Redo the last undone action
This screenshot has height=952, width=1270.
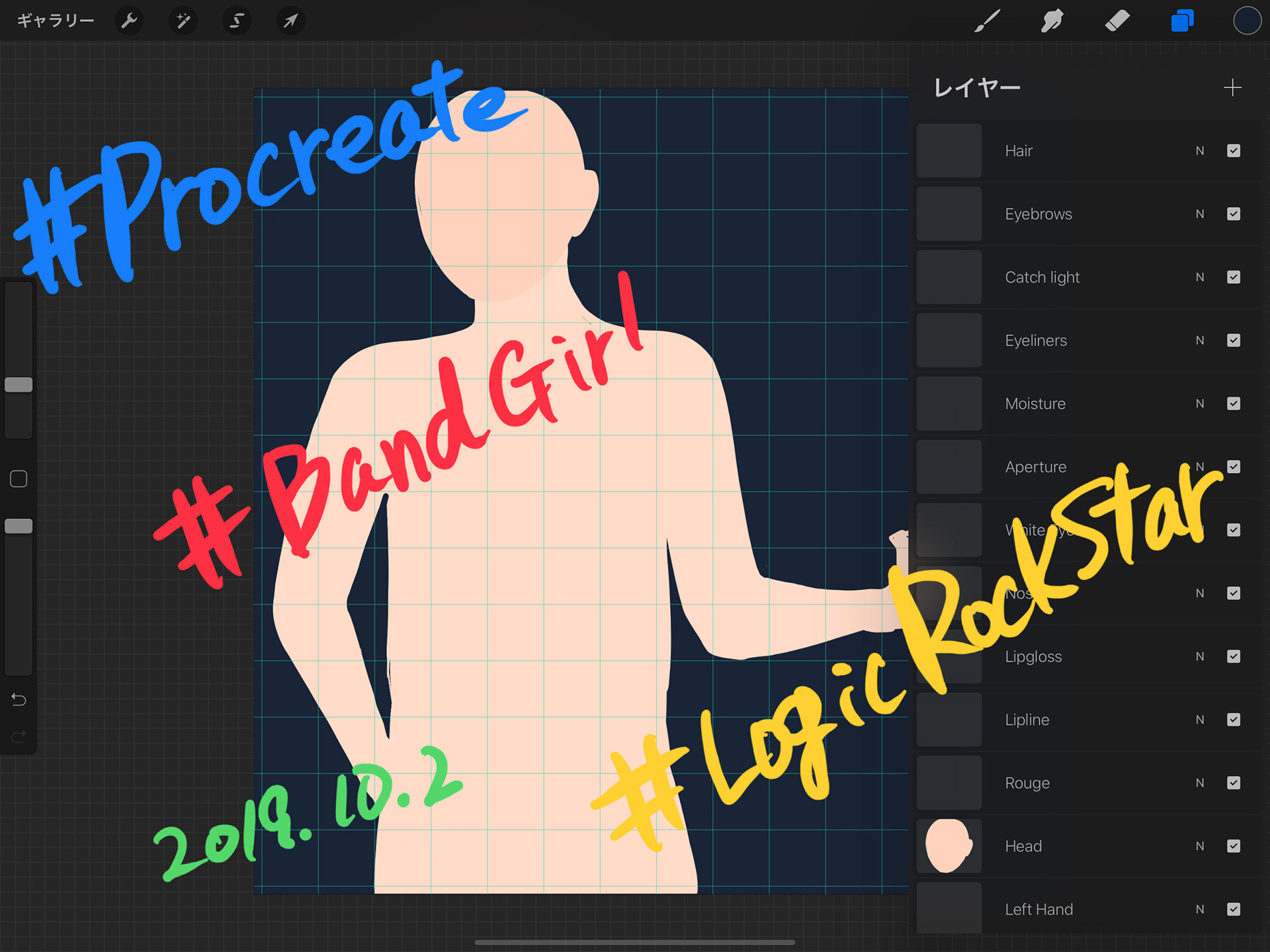[x=19, y=736]
